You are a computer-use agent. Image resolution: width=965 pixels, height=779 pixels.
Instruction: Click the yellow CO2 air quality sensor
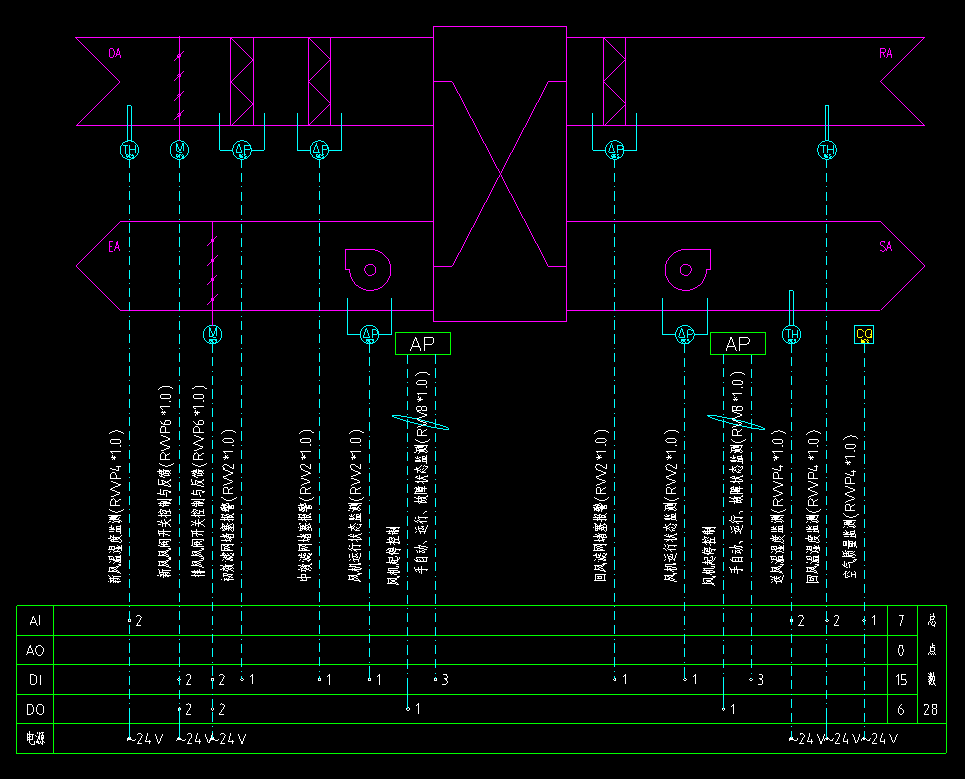(x=864, y=334)
